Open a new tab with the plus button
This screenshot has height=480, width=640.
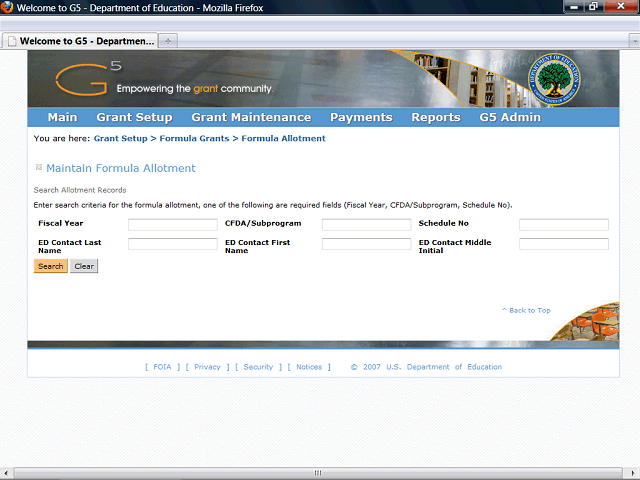(168, 41)
